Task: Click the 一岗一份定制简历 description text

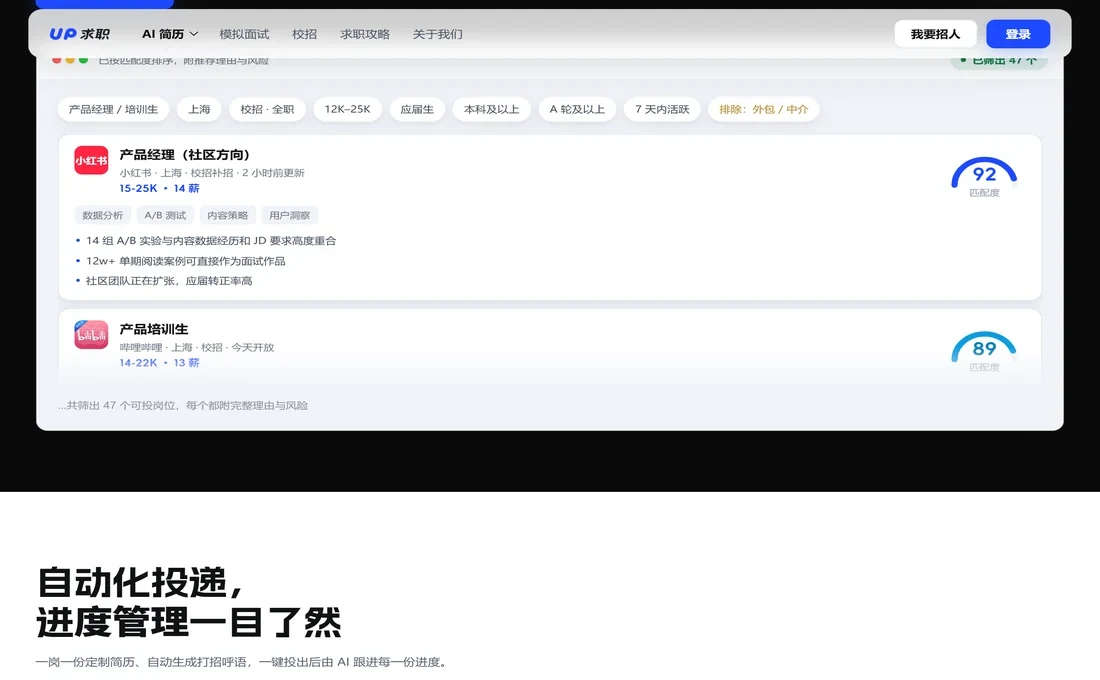Action: 242,662
